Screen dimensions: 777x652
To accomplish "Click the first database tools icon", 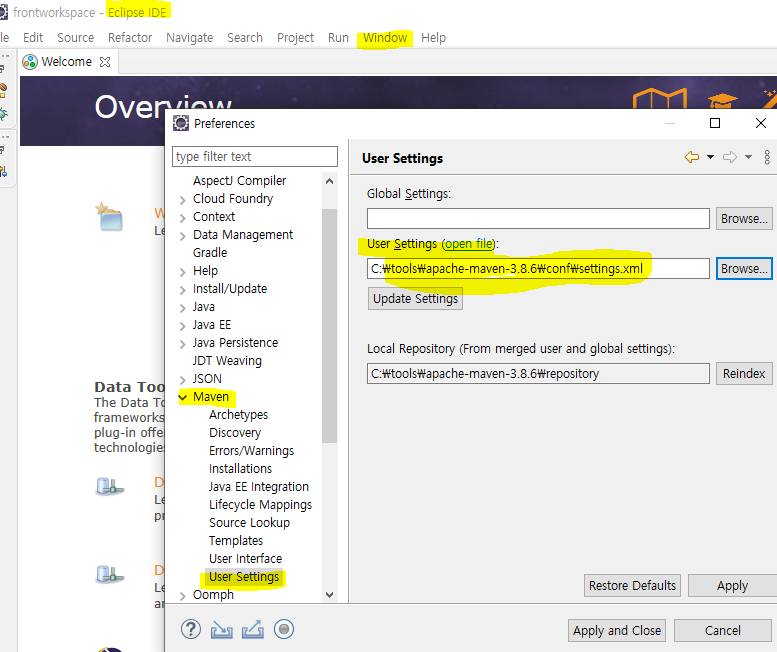I will coord(110,486).
